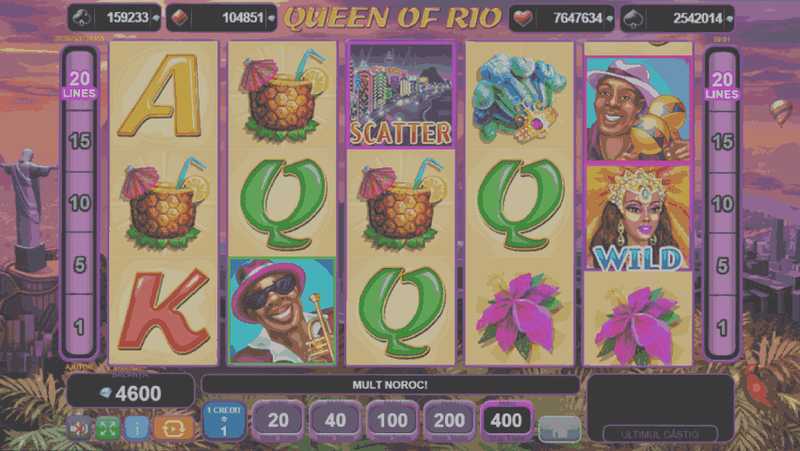Click the spades jackpot value 2542014
The image size is (800, 451).
pos(678,18)
